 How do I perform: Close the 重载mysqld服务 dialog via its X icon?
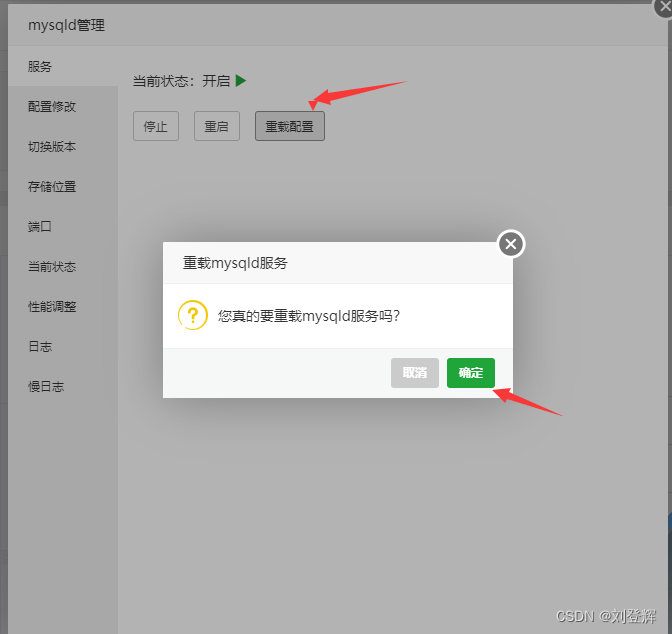pos(511,244)
